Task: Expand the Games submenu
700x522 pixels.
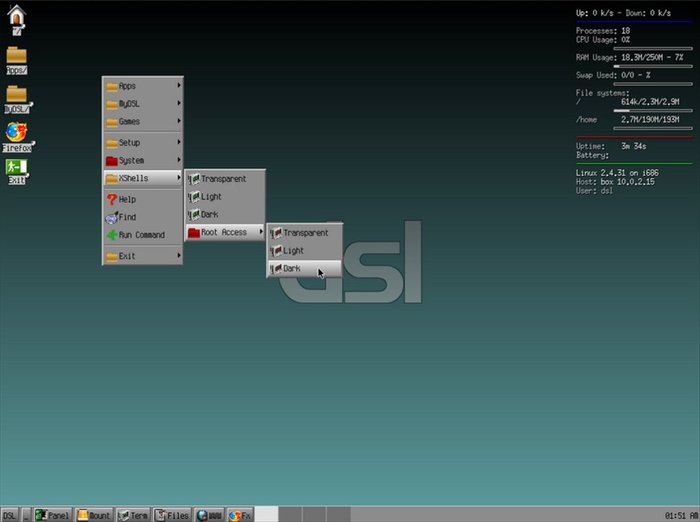Action: [143, 122]
